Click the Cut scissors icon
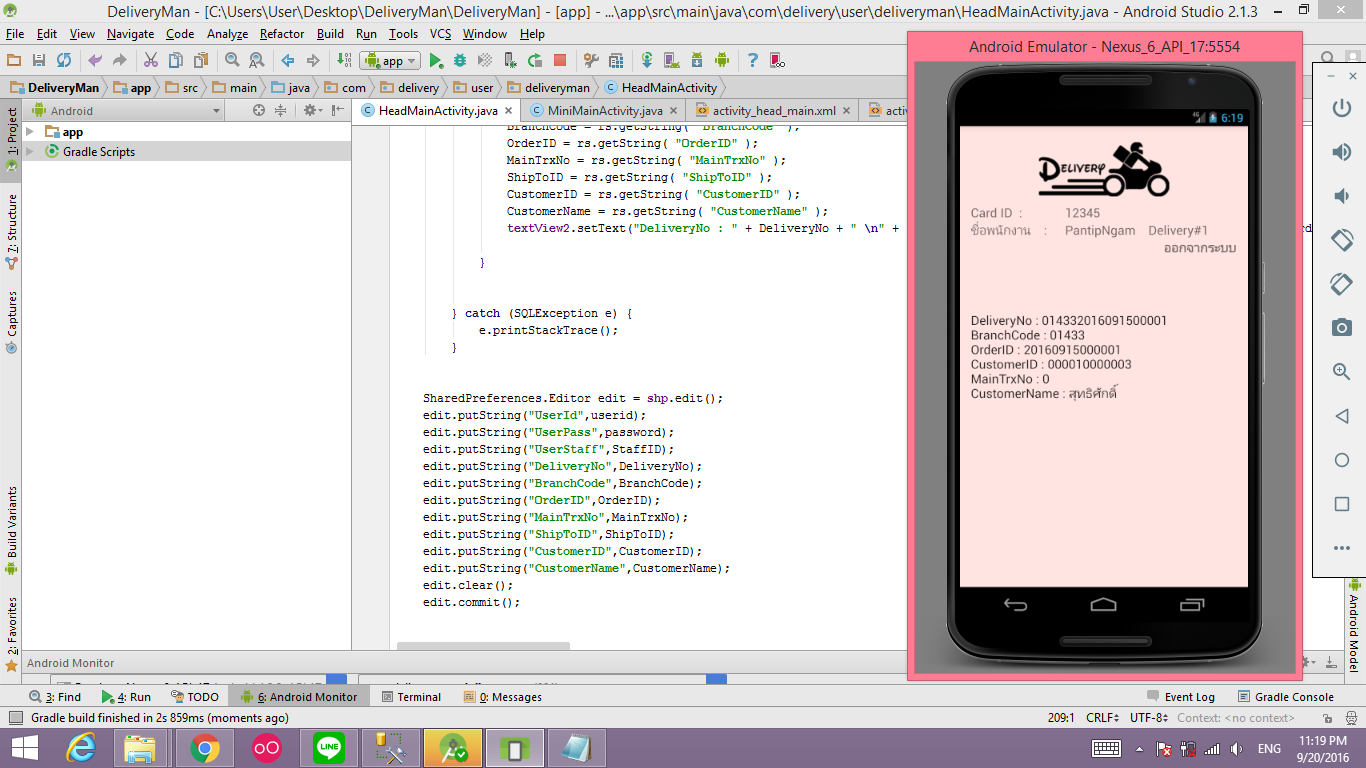 [151, 61]
